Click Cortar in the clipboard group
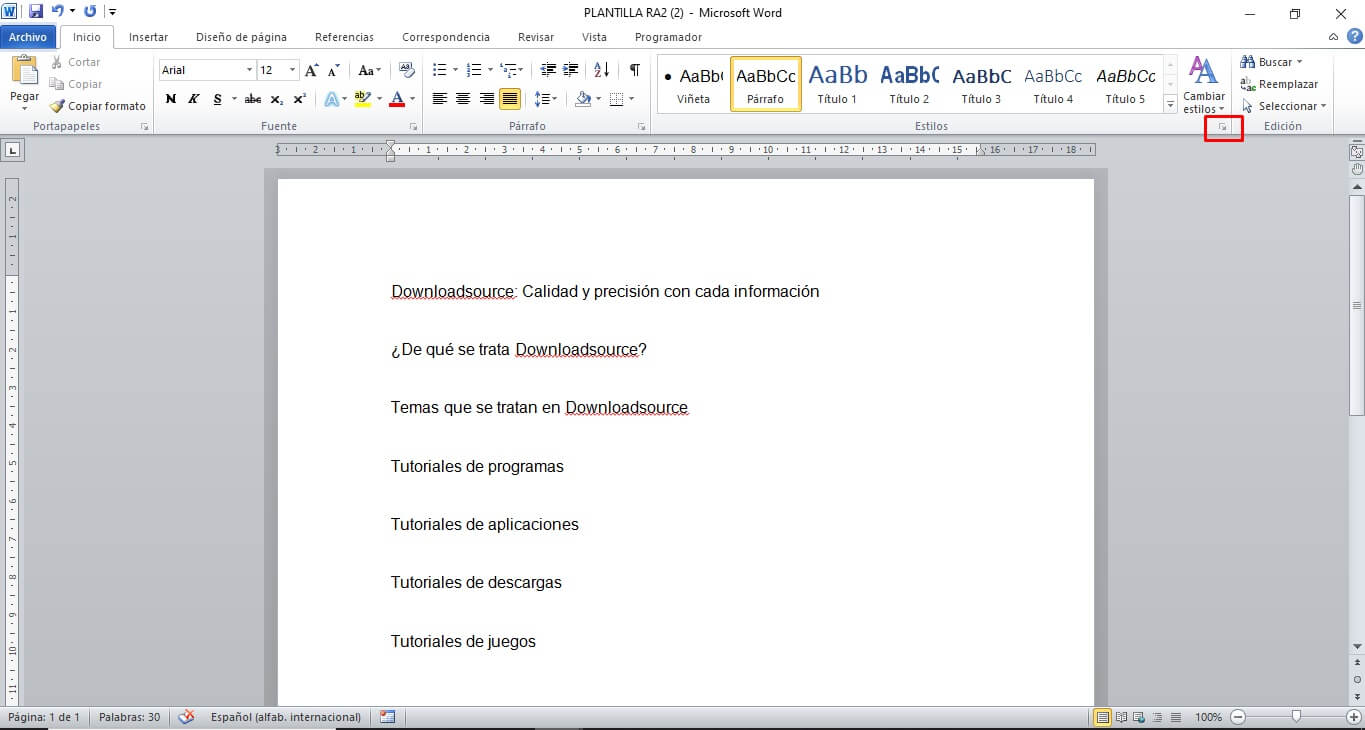This screenshot has width=1365, height=730. [76, 62]
